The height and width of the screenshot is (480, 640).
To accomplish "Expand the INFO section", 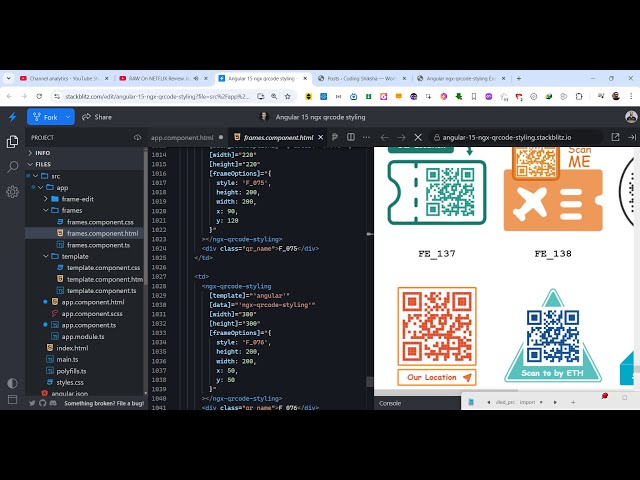I will (x=42, y=153).
